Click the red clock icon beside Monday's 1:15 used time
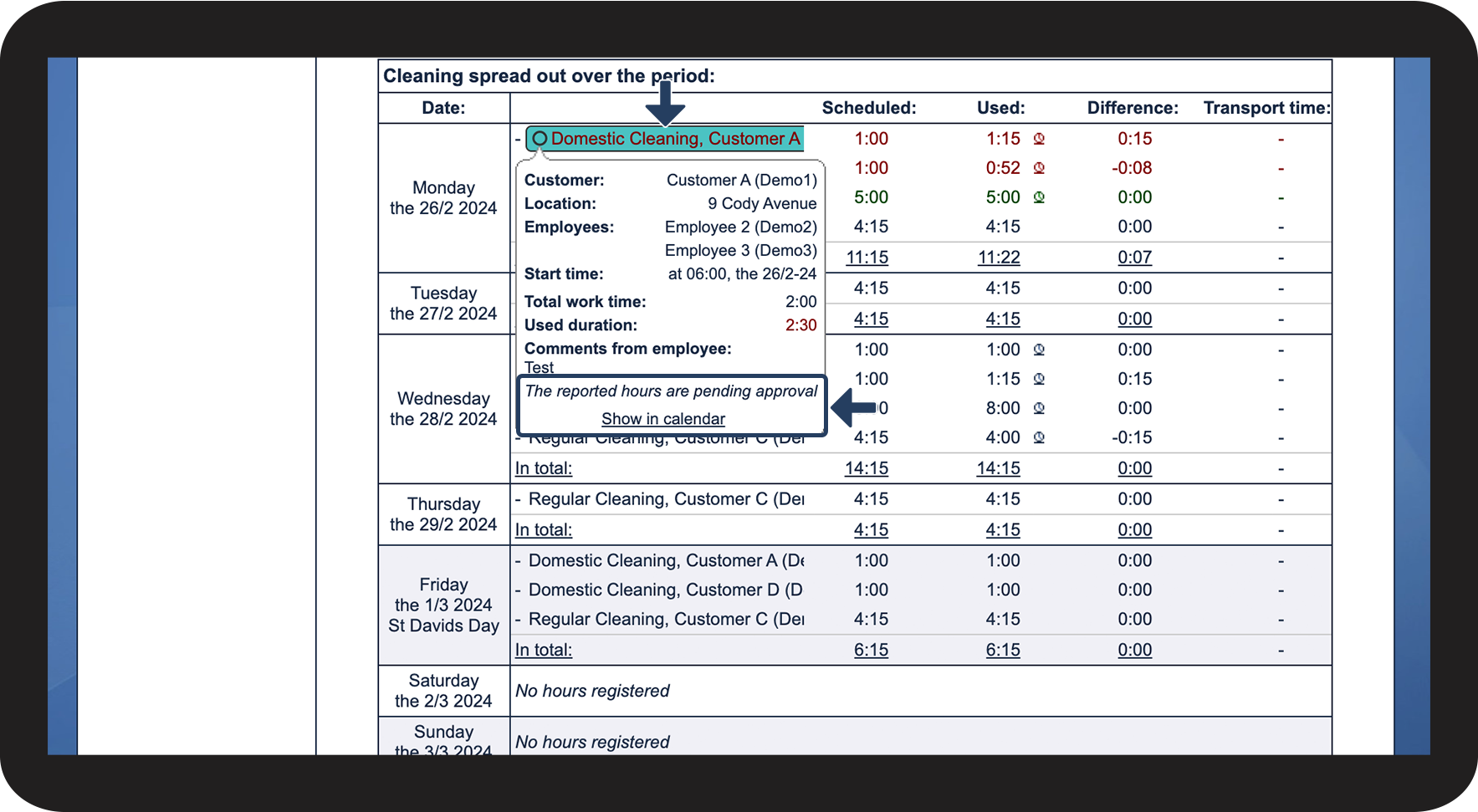The image size is (1478, 812). point(1039,139)
